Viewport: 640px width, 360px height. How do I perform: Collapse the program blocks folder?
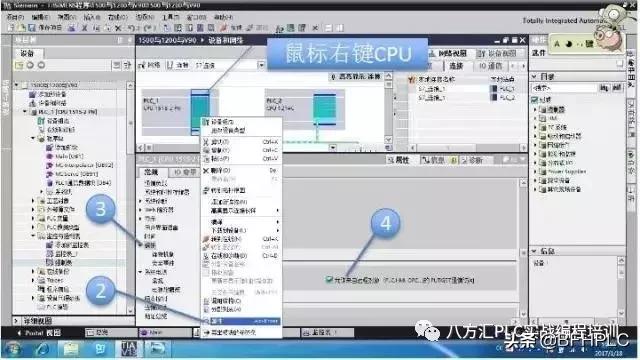click(33, 138)
